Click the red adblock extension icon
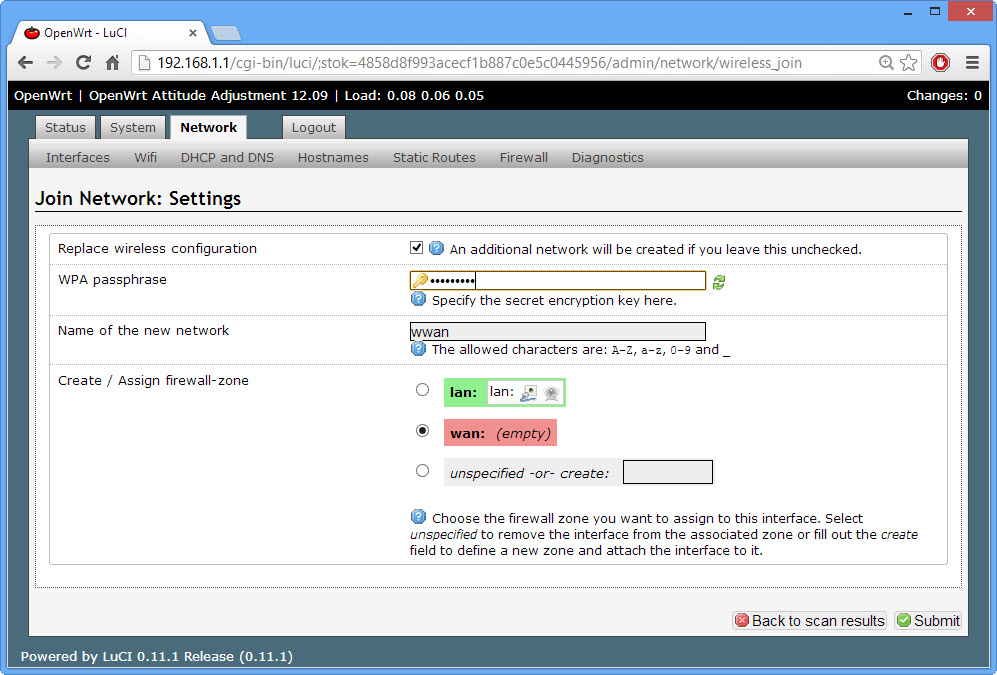 coord(940,62)
